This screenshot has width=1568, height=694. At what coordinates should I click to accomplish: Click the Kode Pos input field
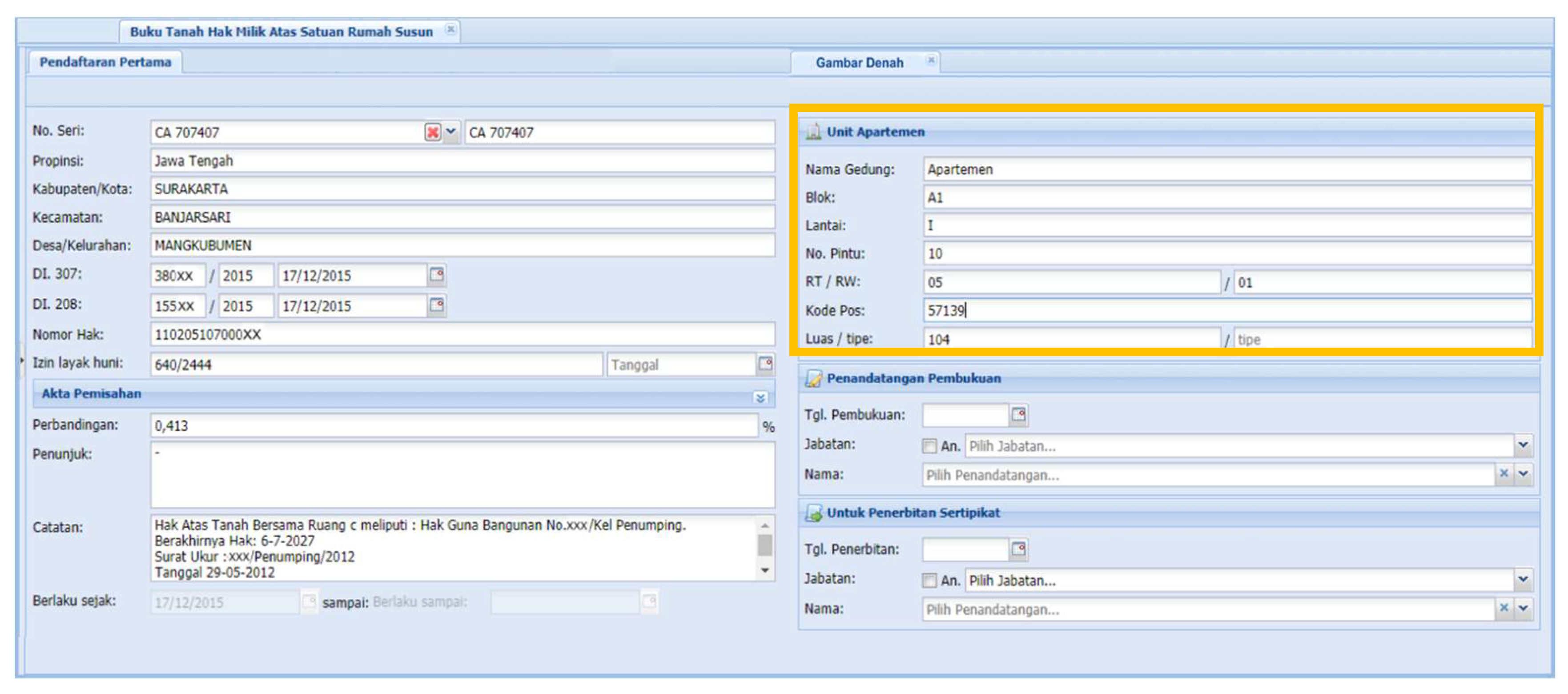point(1226,311)
